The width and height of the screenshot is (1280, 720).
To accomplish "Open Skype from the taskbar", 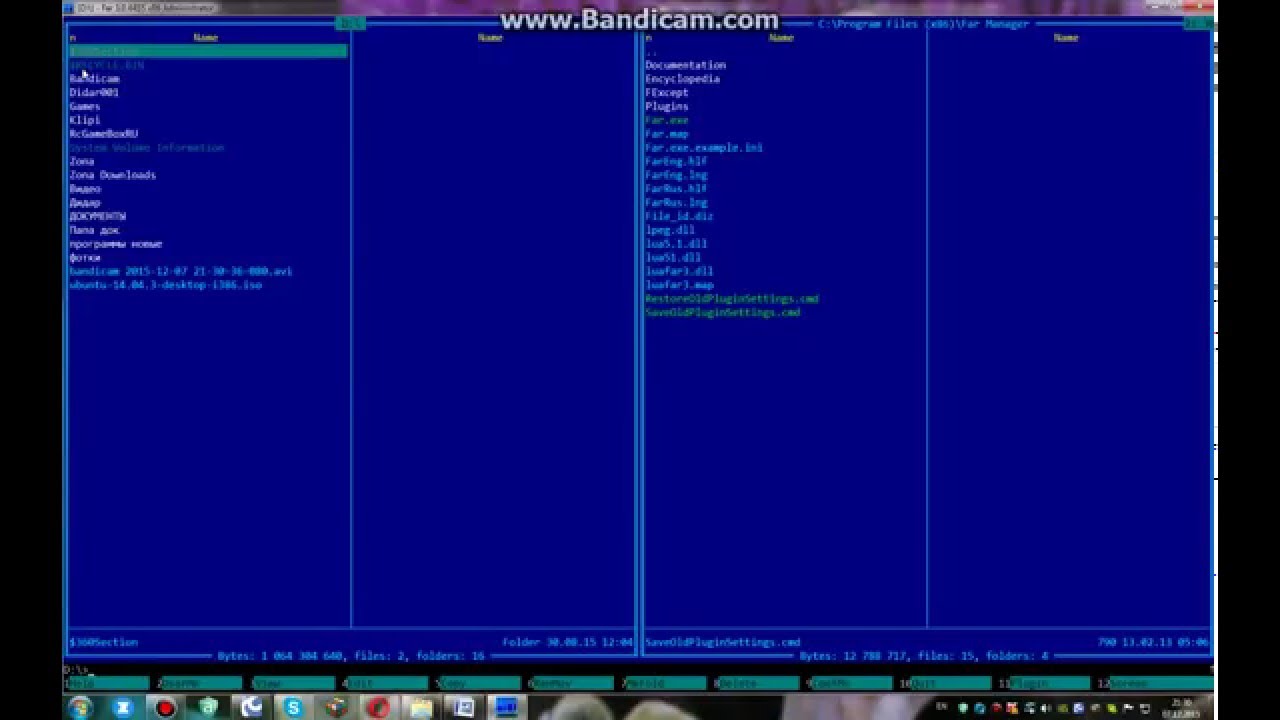I will tap(293, 708).
